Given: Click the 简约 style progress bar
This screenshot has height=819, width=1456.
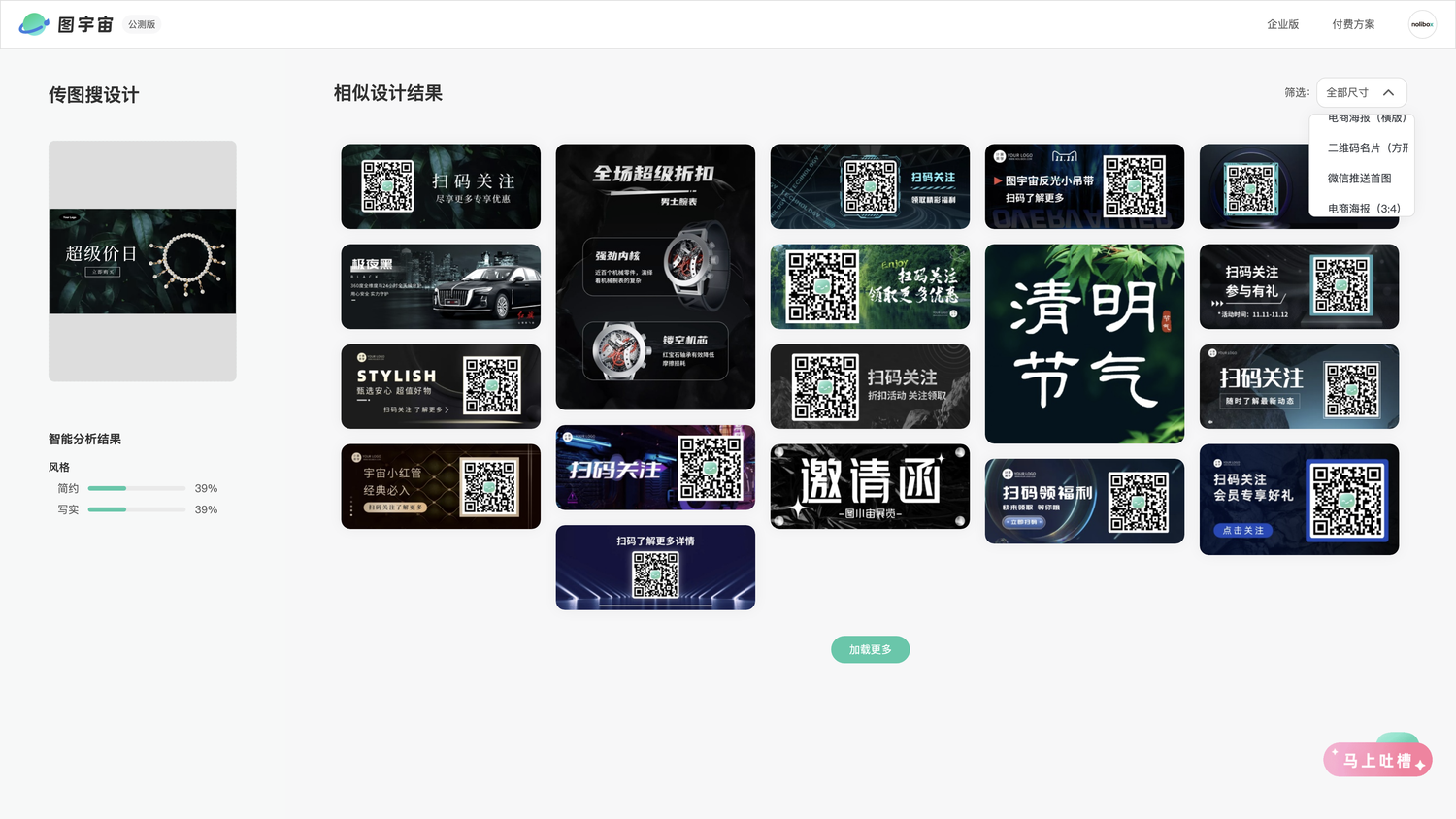Looking at the screenshot, I should click(x=137, y=488).
